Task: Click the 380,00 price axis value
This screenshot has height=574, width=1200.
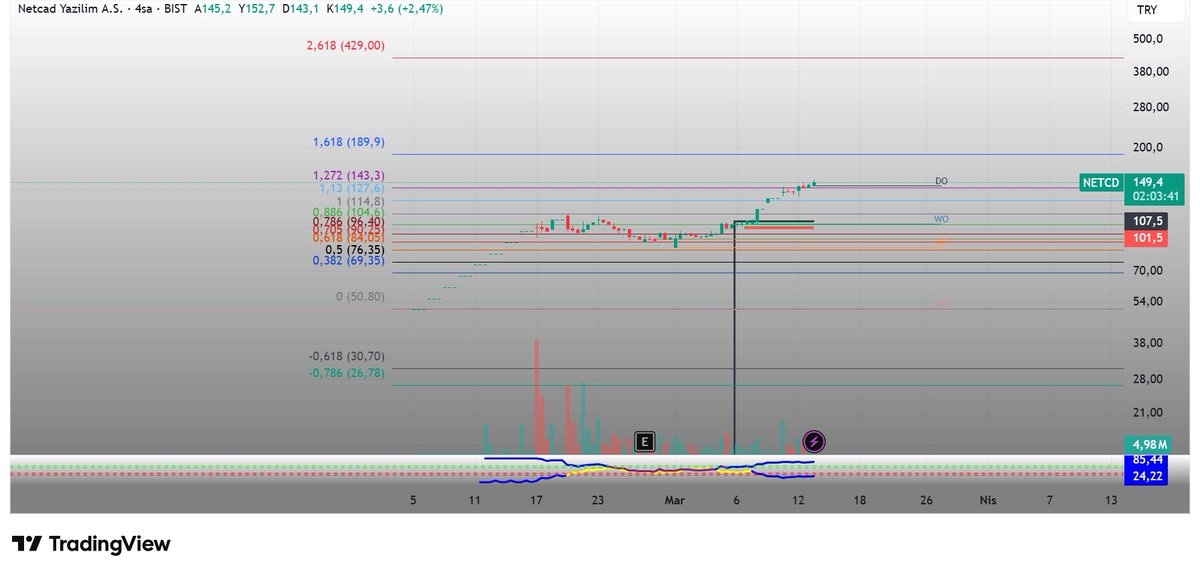Action: [x=1150, y=72]
